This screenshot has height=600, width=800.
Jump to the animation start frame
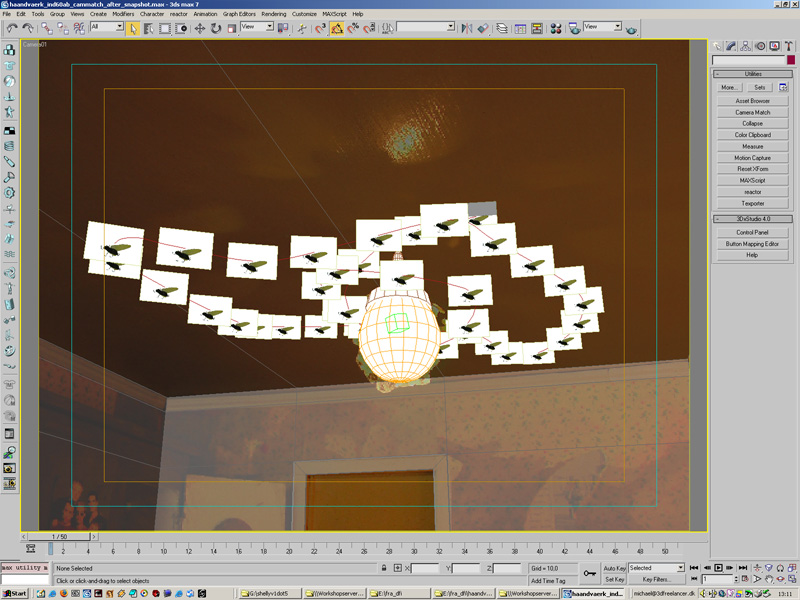[x=694, y=568]
